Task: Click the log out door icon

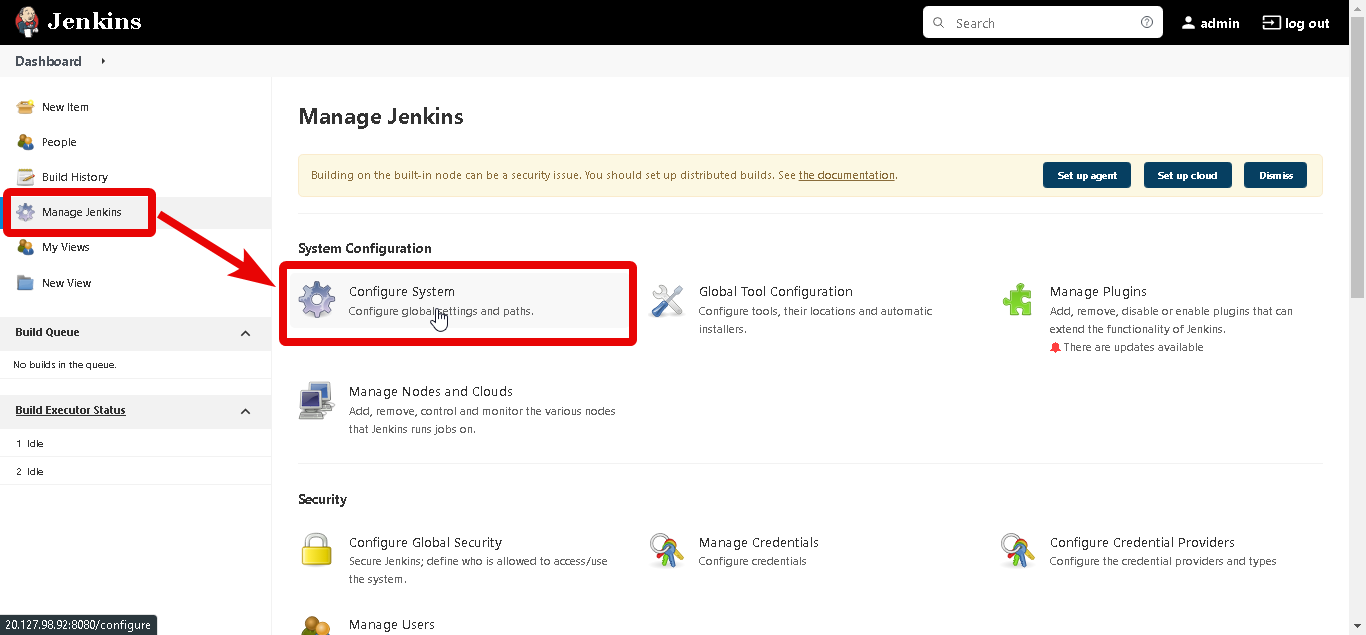Action: pyautogui.click(x=1271, y=23)
